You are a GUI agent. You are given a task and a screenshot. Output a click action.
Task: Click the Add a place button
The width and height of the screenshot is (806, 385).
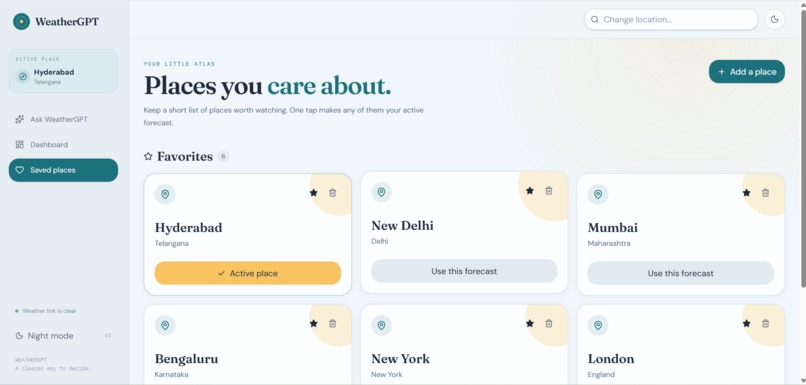click(x=747, y=71)
